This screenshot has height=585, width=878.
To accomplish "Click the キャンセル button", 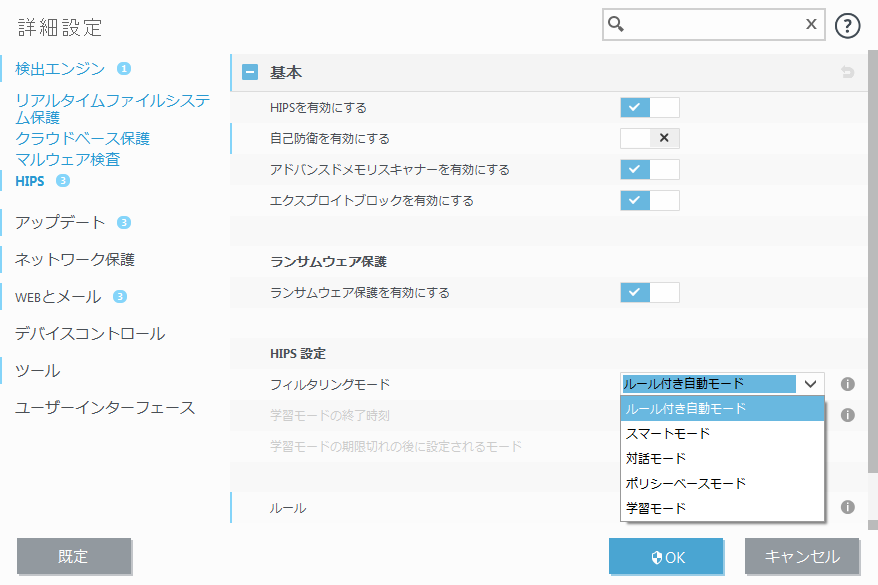I will click(x=801, y=557).
